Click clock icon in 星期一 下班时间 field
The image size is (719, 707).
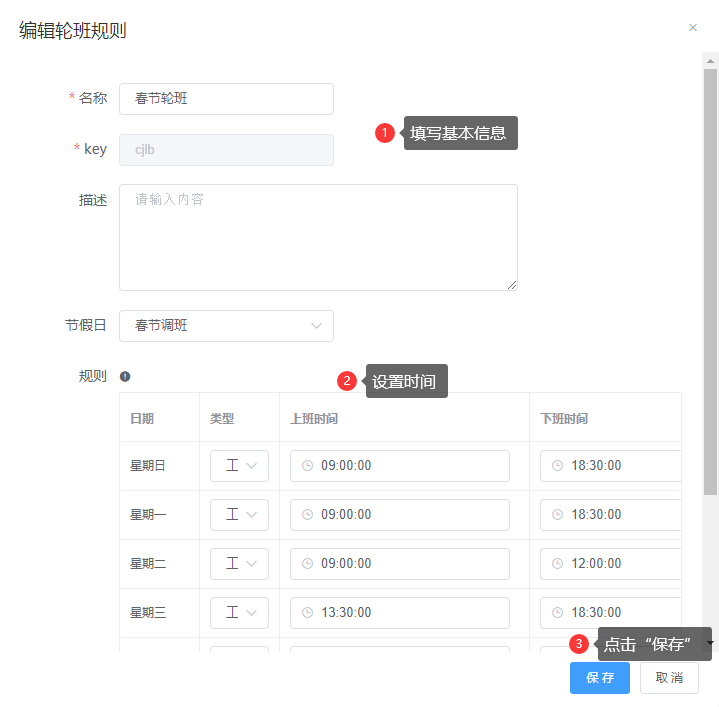(557, 514)
